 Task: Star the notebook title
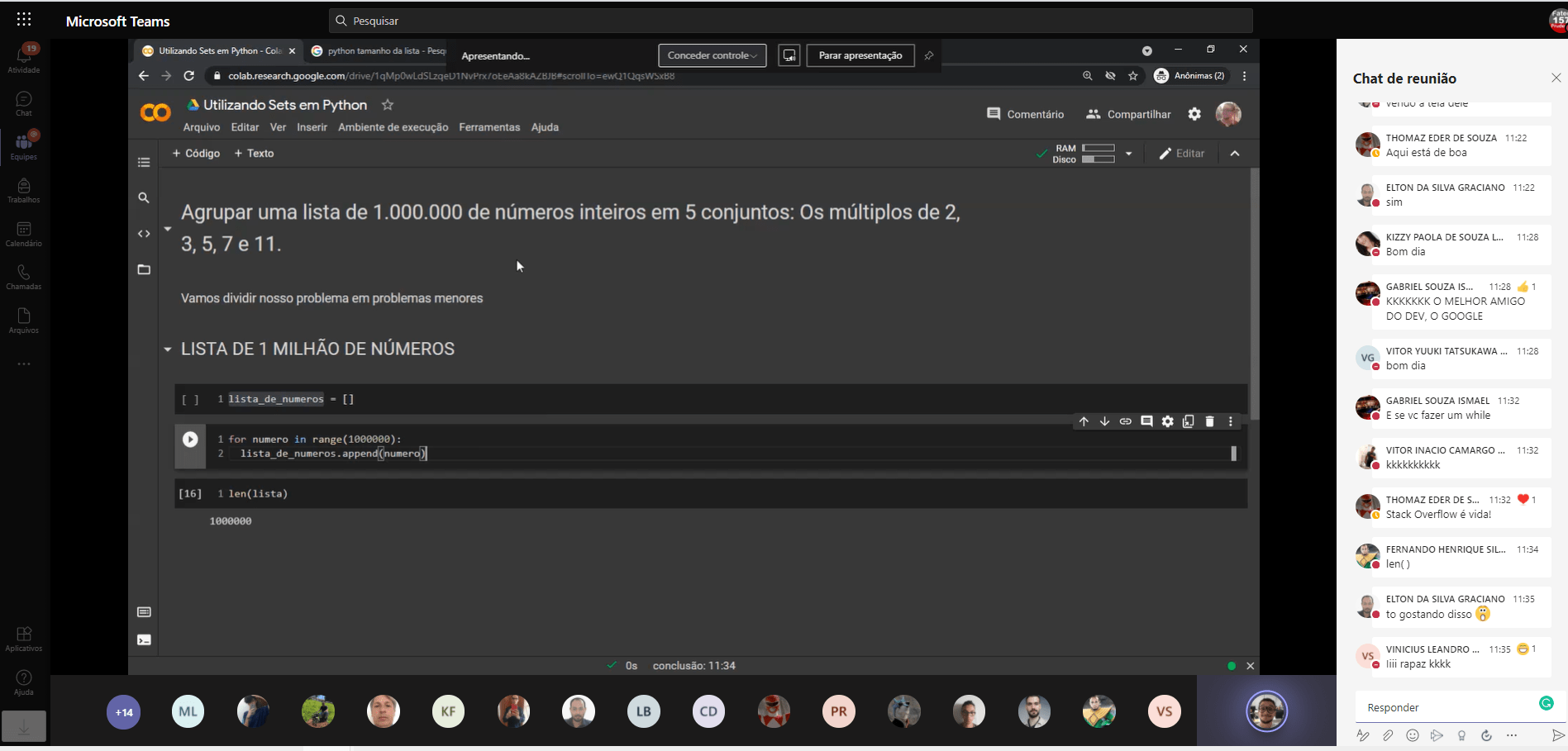click(x=388, y=105)
